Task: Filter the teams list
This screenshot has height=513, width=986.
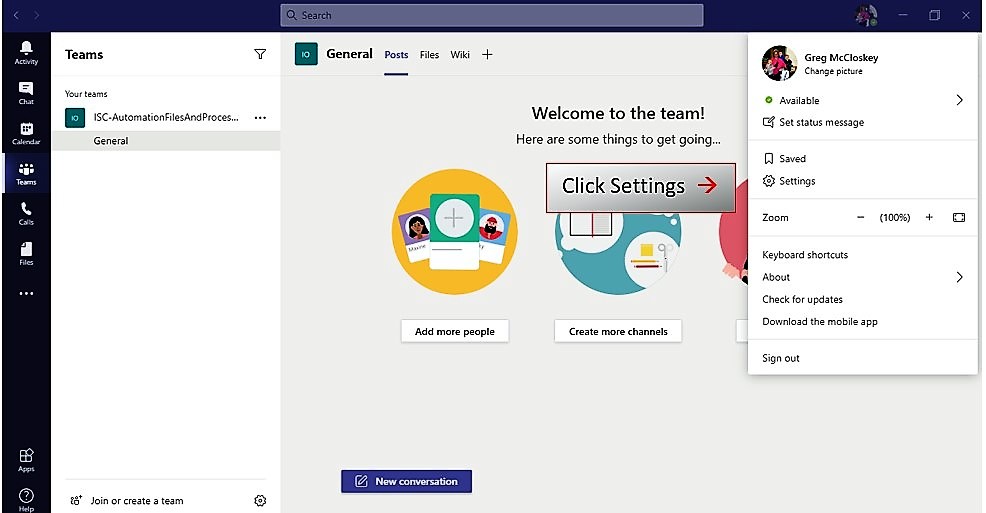Action: click(260, 55)
